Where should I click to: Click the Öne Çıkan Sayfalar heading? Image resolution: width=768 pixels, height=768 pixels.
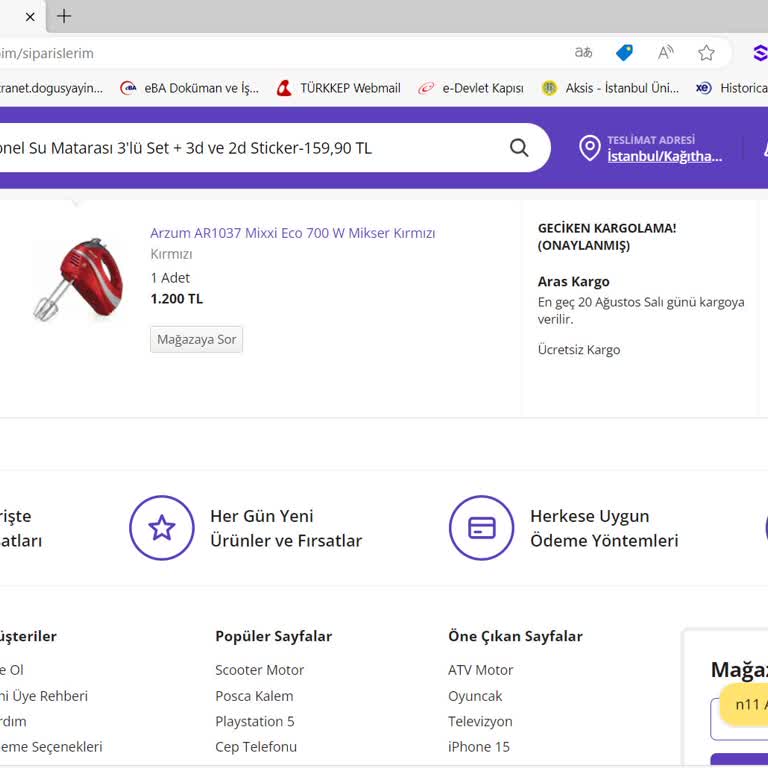515,636
